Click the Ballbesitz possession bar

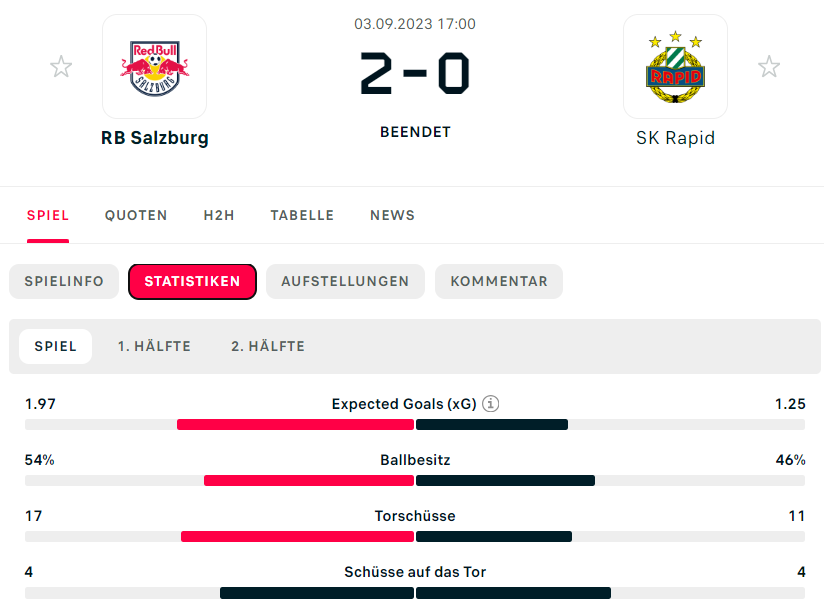[415, 480]
